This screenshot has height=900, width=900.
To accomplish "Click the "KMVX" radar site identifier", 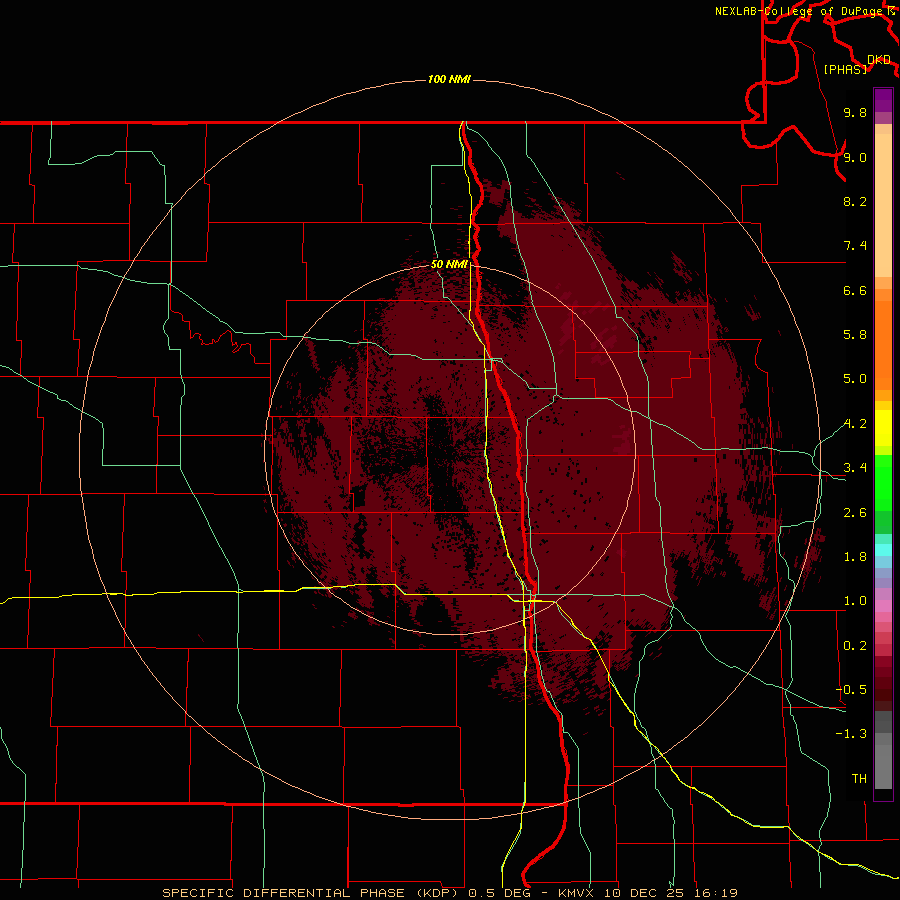I will click(x=575, y=893).
